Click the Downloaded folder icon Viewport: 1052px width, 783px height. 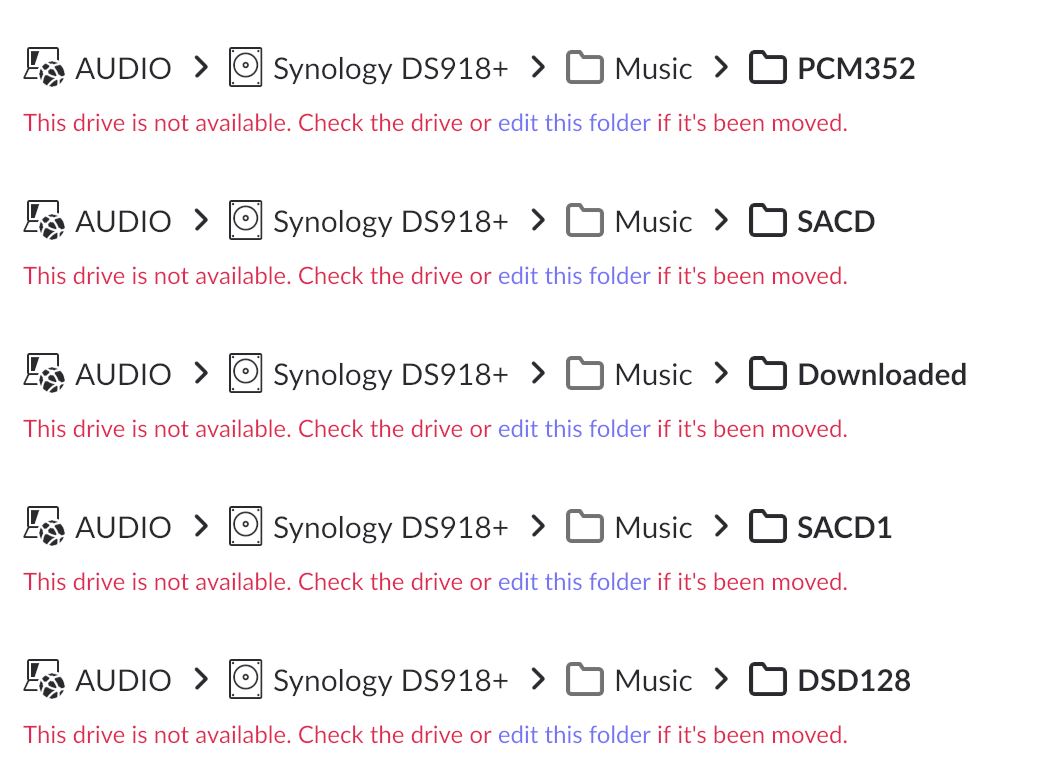pyautogui.click(x=767, y=374)
